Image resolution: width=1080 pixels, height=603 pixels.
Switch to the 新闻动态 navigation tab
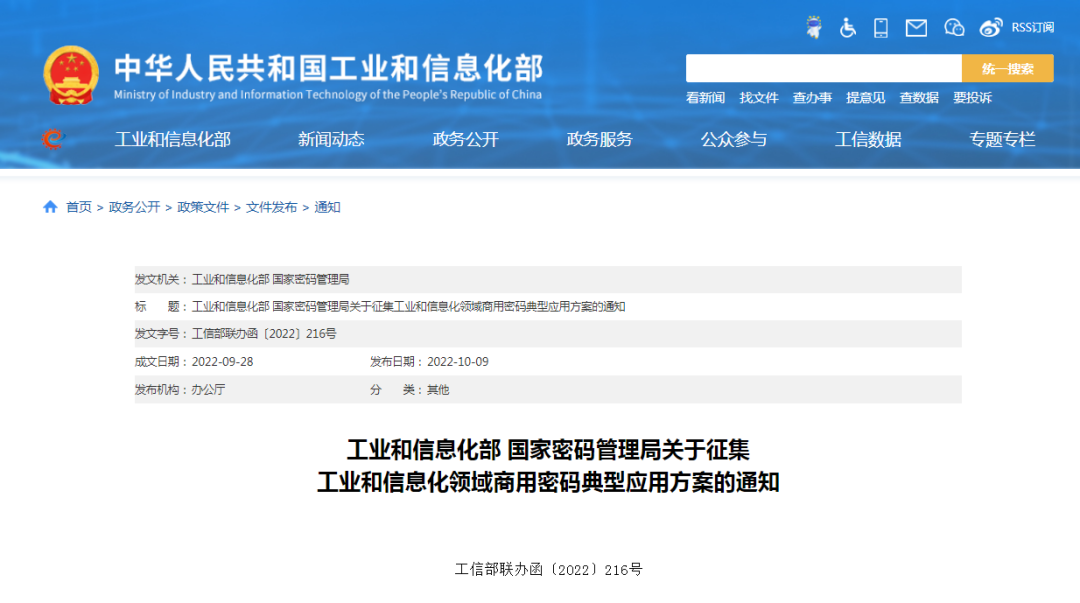pyautogui.click(x=330, y=139)
